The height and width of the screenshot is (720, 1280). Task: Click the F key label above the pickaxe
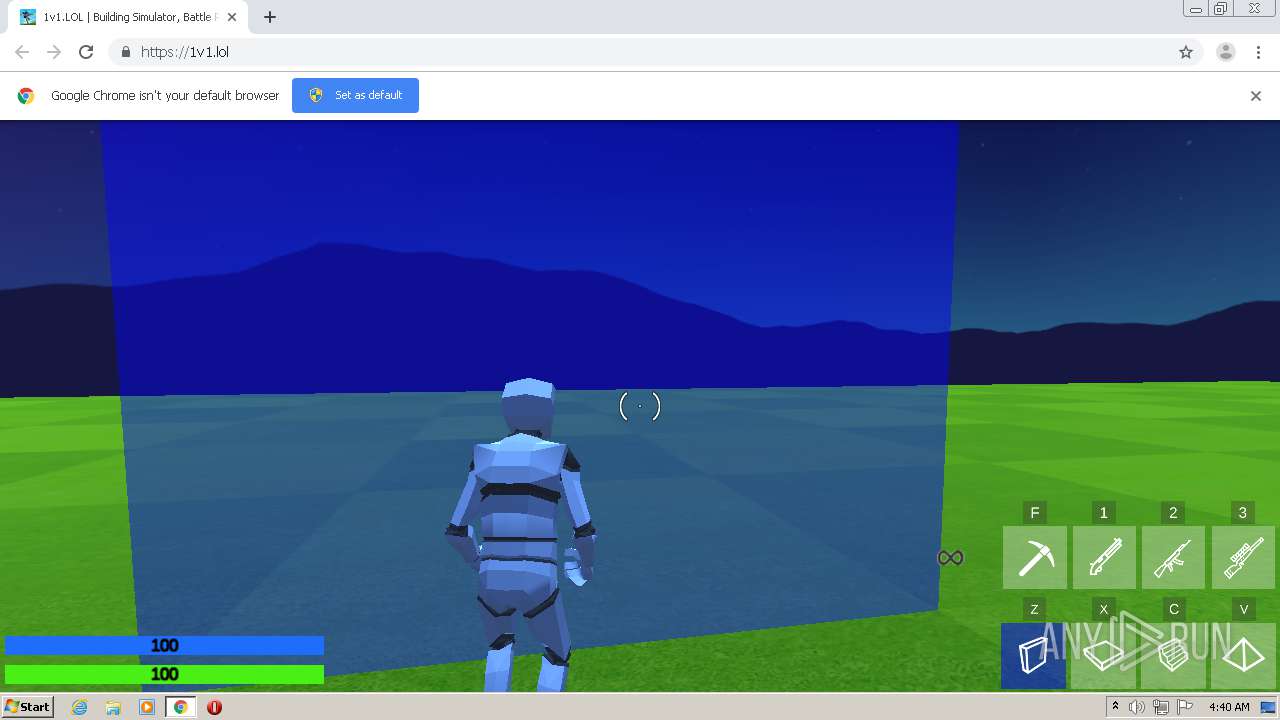1035,513
